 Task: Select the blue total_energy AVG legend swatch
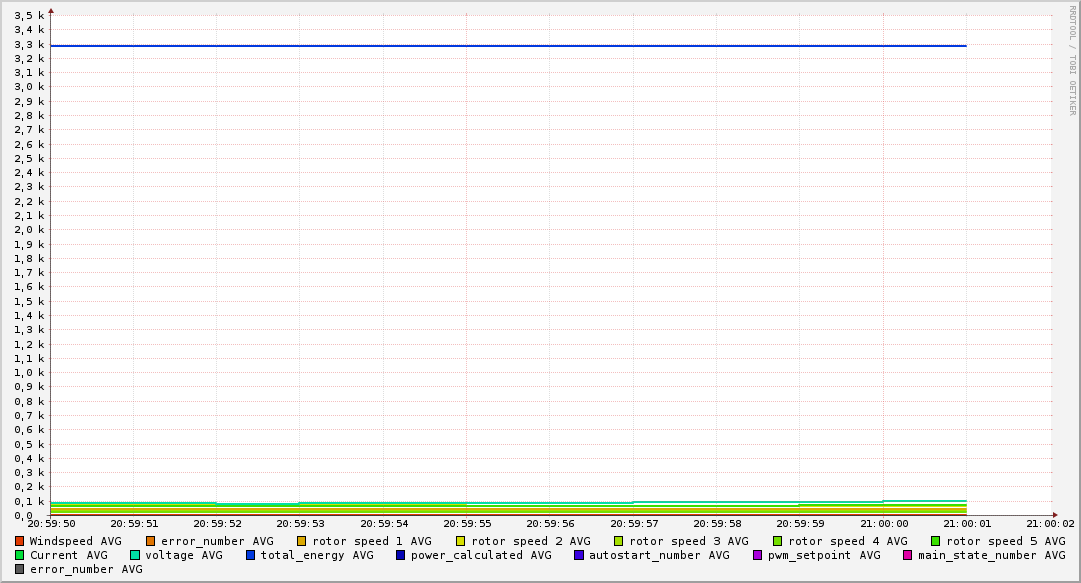pos(251,555)
